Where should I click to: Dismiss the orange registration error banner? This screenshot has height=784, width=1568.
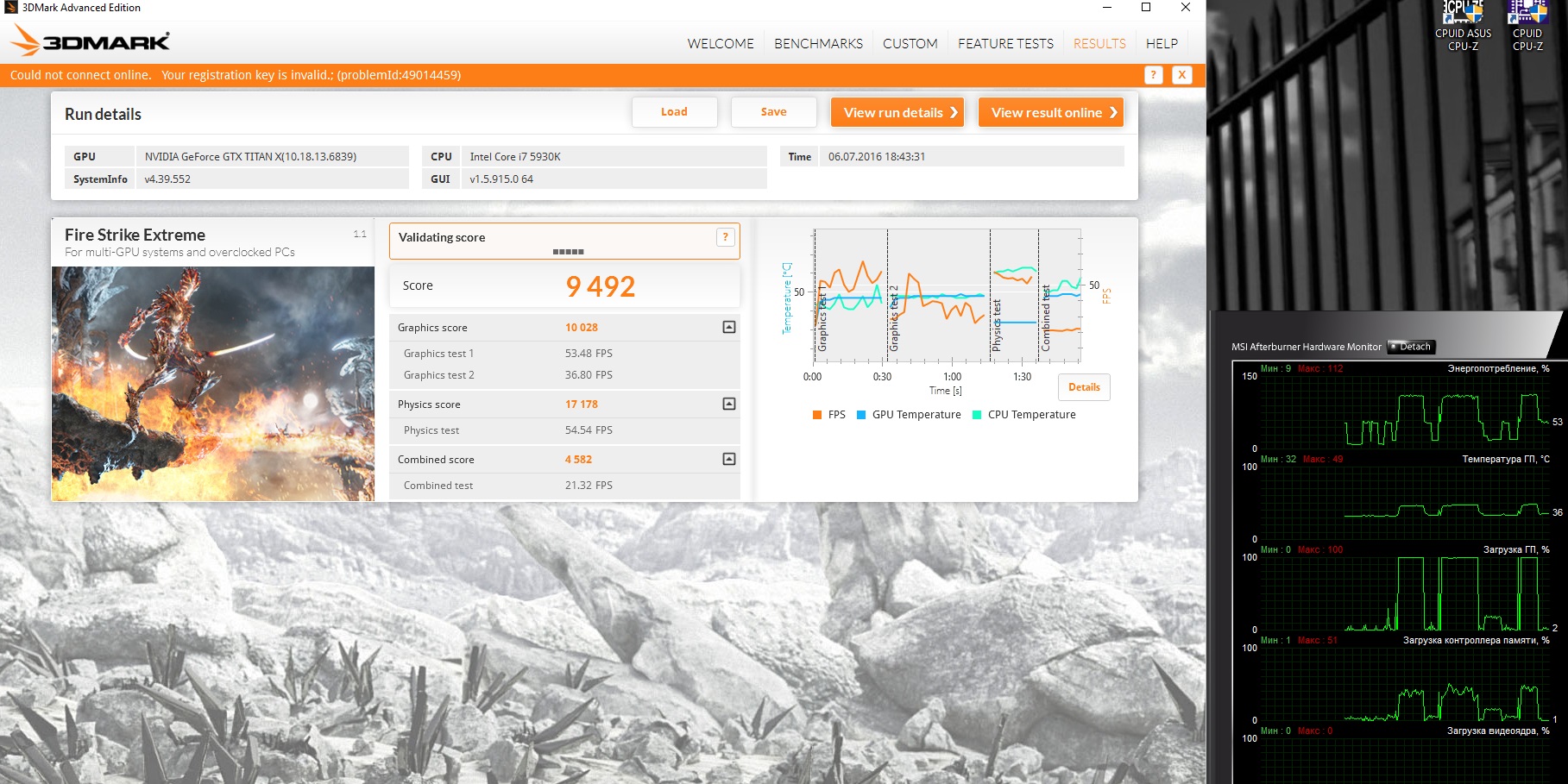pos(1182,75)
